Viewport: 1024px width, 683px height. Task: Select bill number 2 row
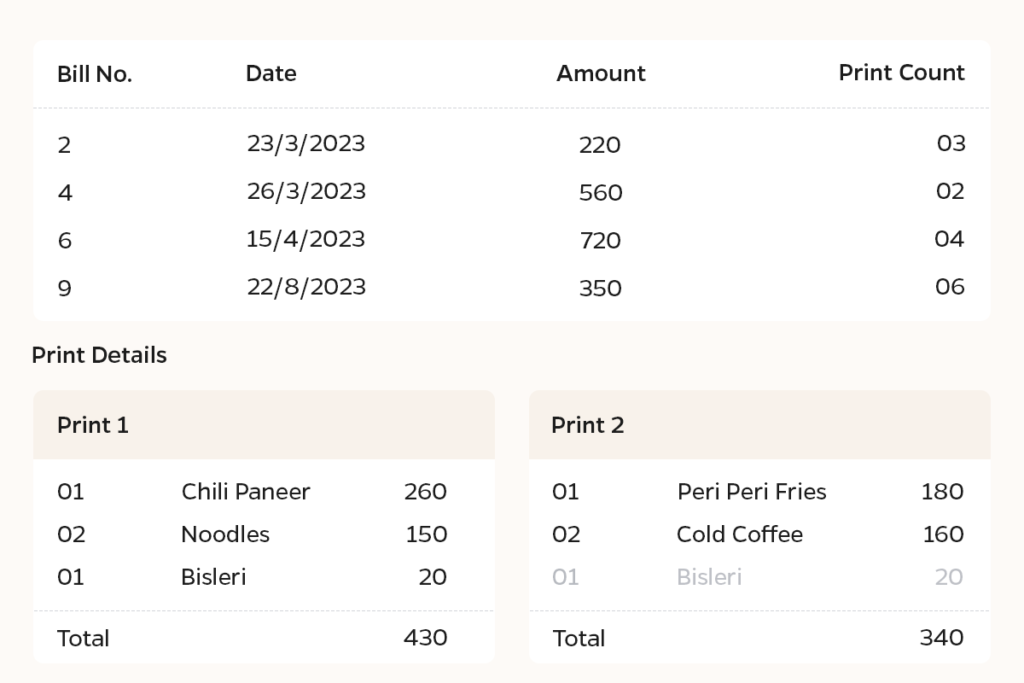coord(512,144)
